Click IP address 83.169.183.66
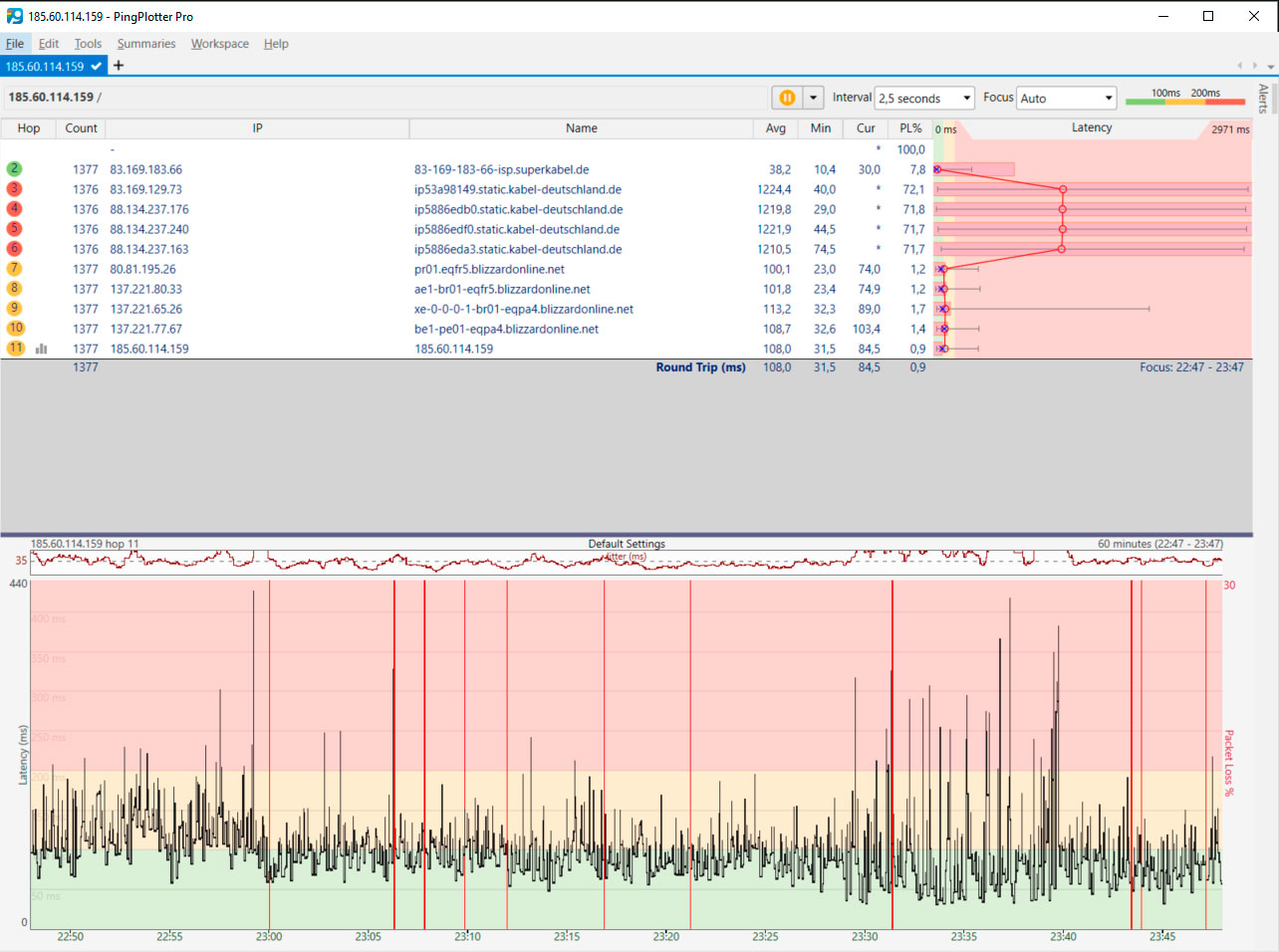The width and height of the screenshot is (1279, 952). pyautogui.click(x=145, y=170)
